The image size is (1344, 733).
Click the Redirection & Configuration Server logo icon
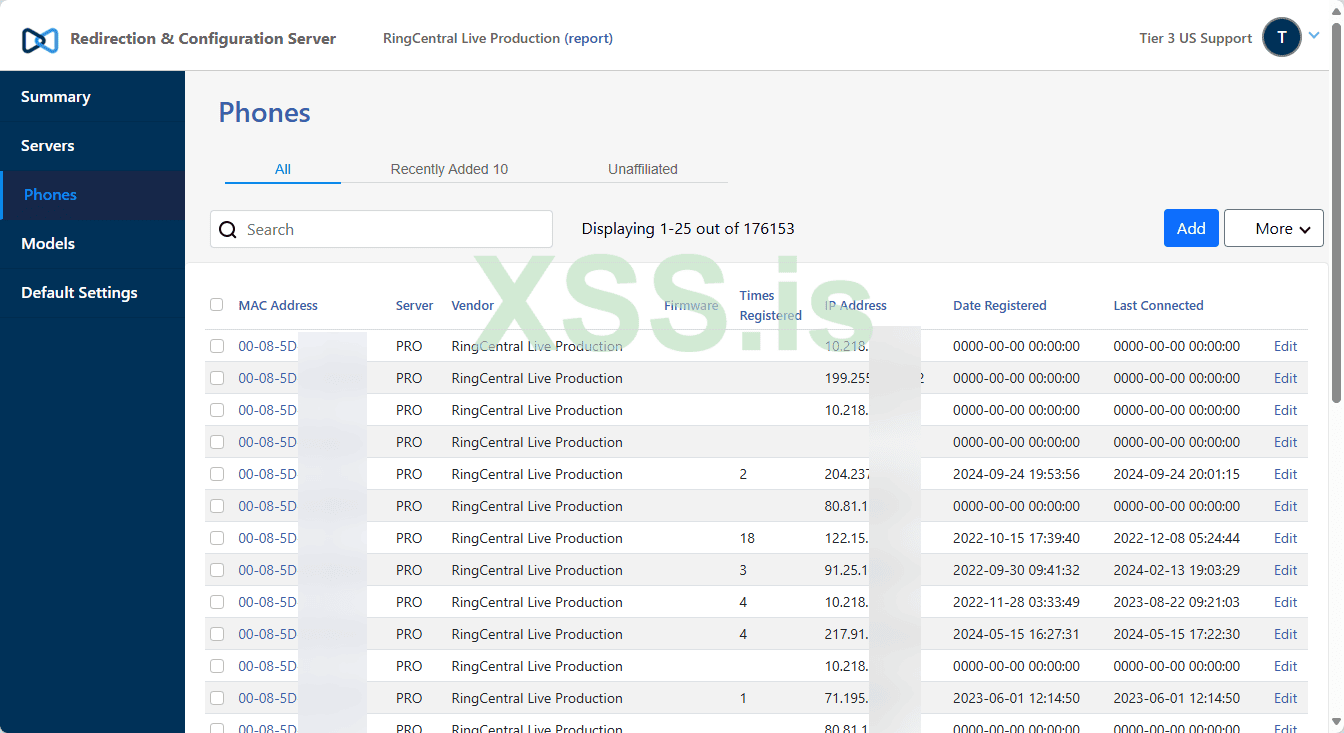tap(40, 40)
